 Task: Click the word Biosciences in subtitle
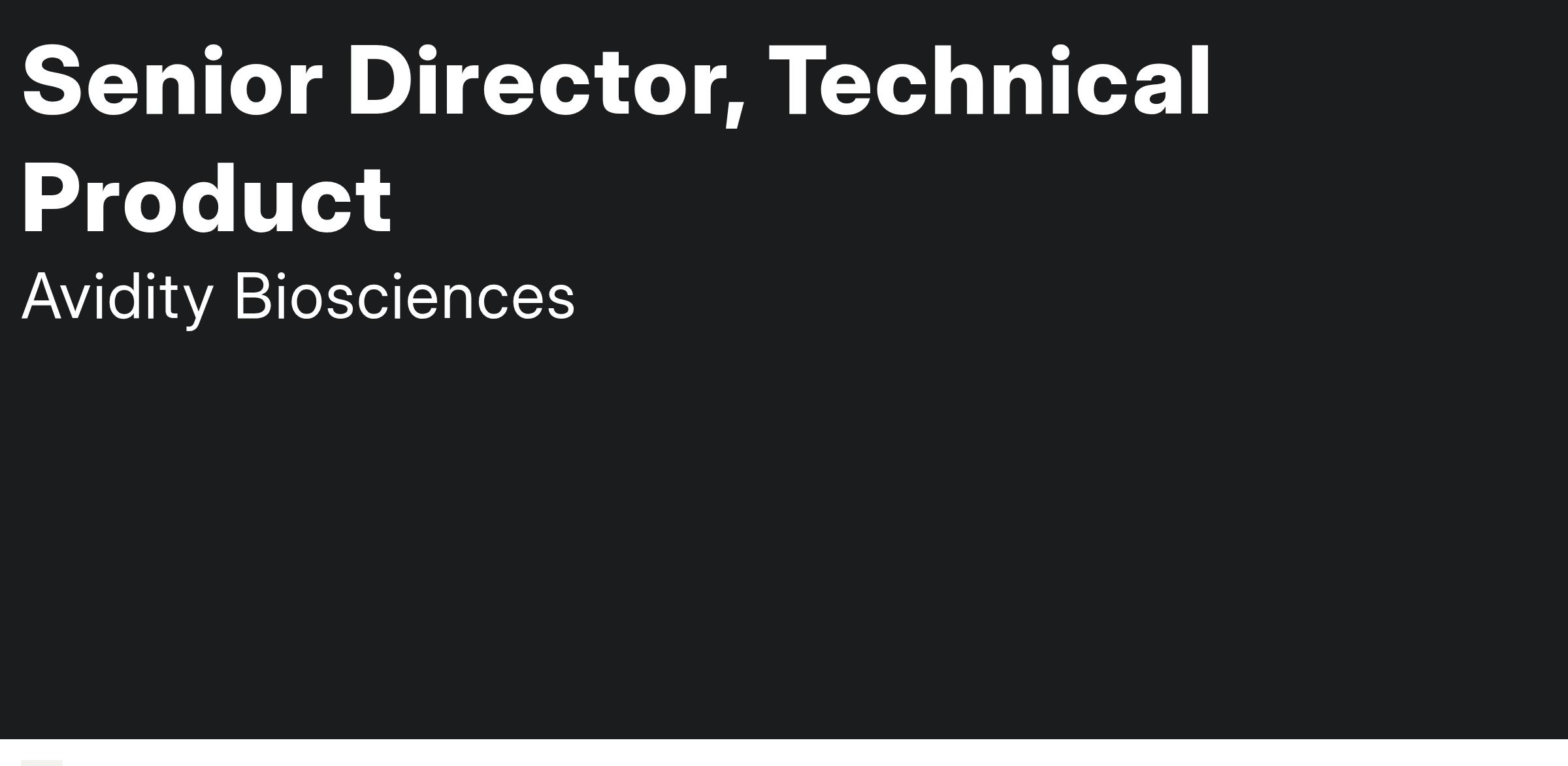[404, 296]
